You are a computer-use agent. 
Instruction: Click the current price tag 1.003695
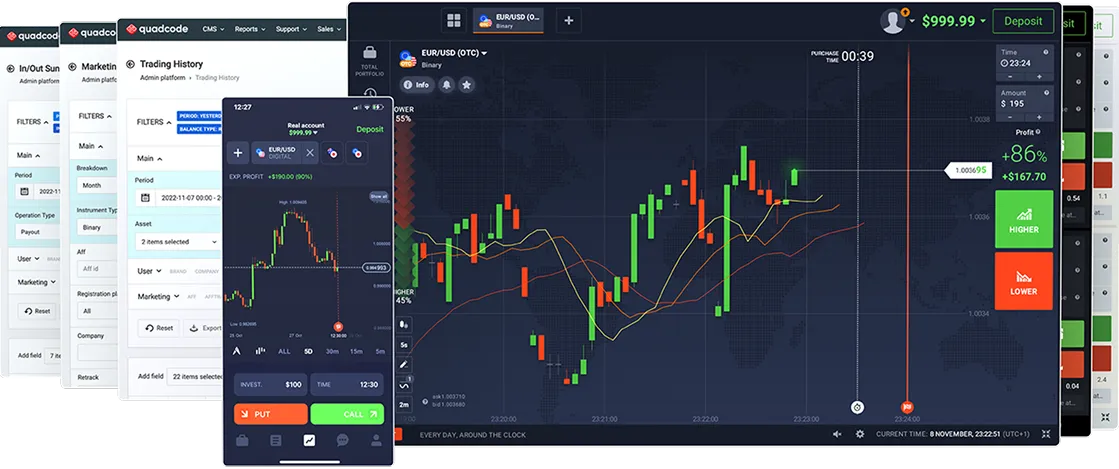coord(969,171)
